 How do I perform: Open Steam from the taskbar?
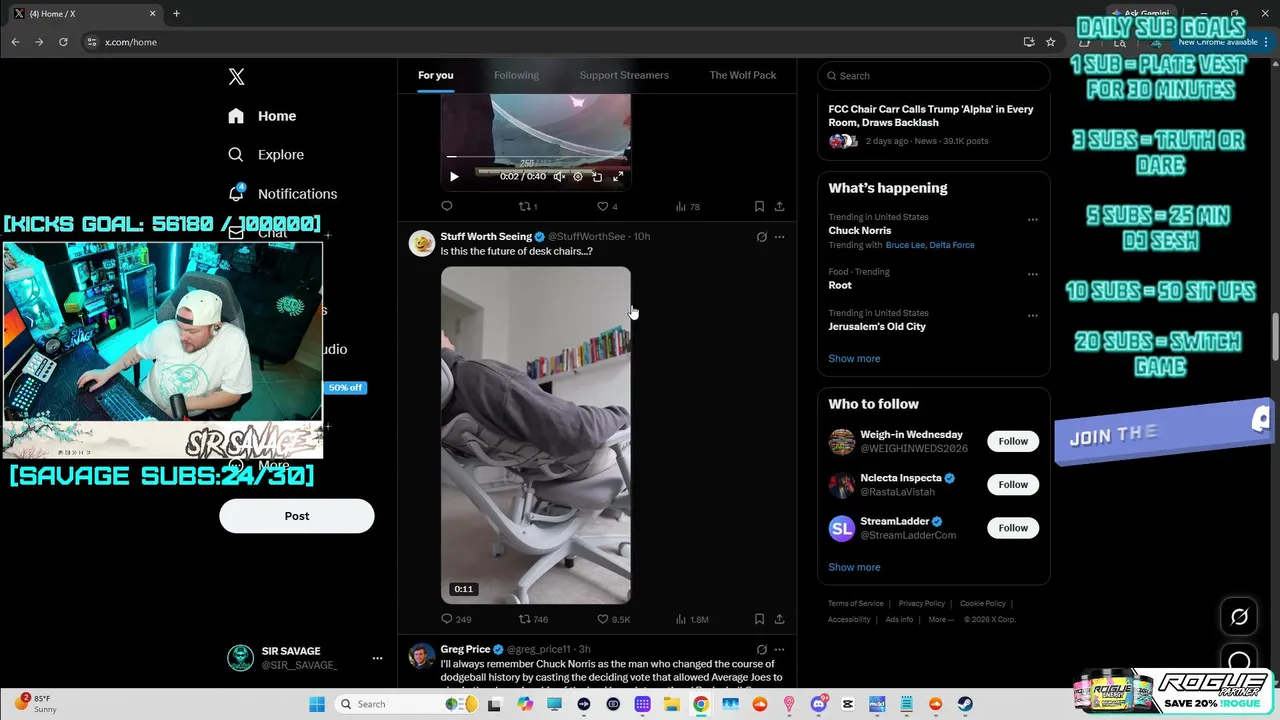point(965,704)
